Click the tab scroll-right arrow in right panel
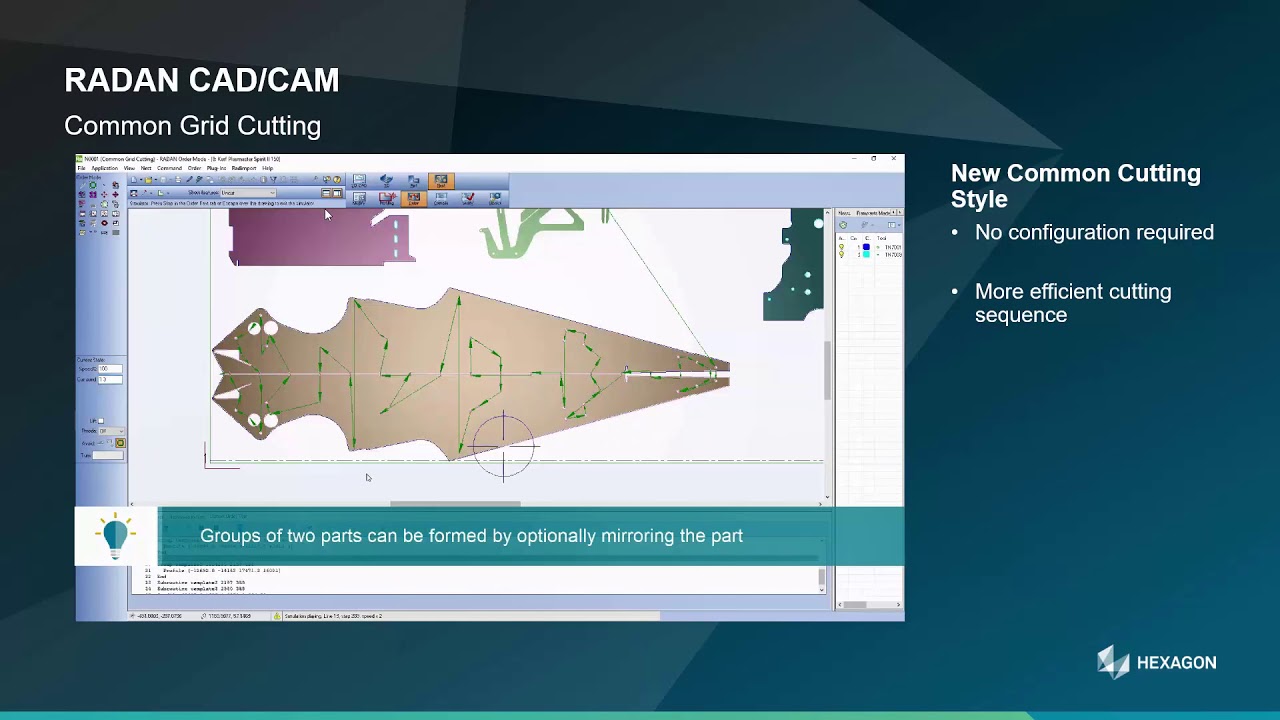The image size is (1280, 720). tap(900, 212)
